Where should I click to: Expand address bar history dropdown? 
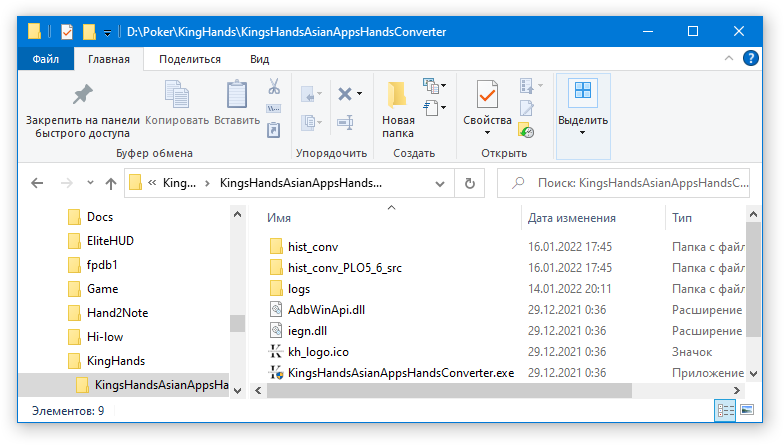[x=440, y=184]
